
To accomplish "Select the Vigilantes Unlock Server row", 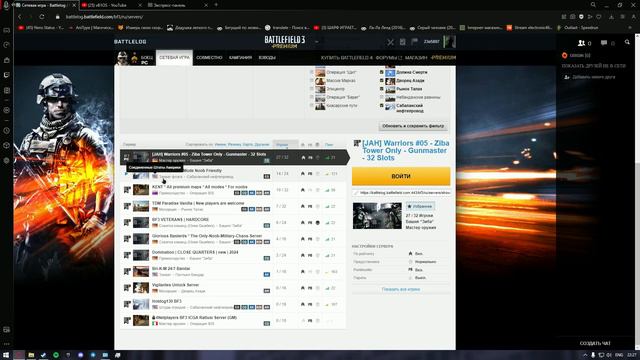I will coord(233,288).
